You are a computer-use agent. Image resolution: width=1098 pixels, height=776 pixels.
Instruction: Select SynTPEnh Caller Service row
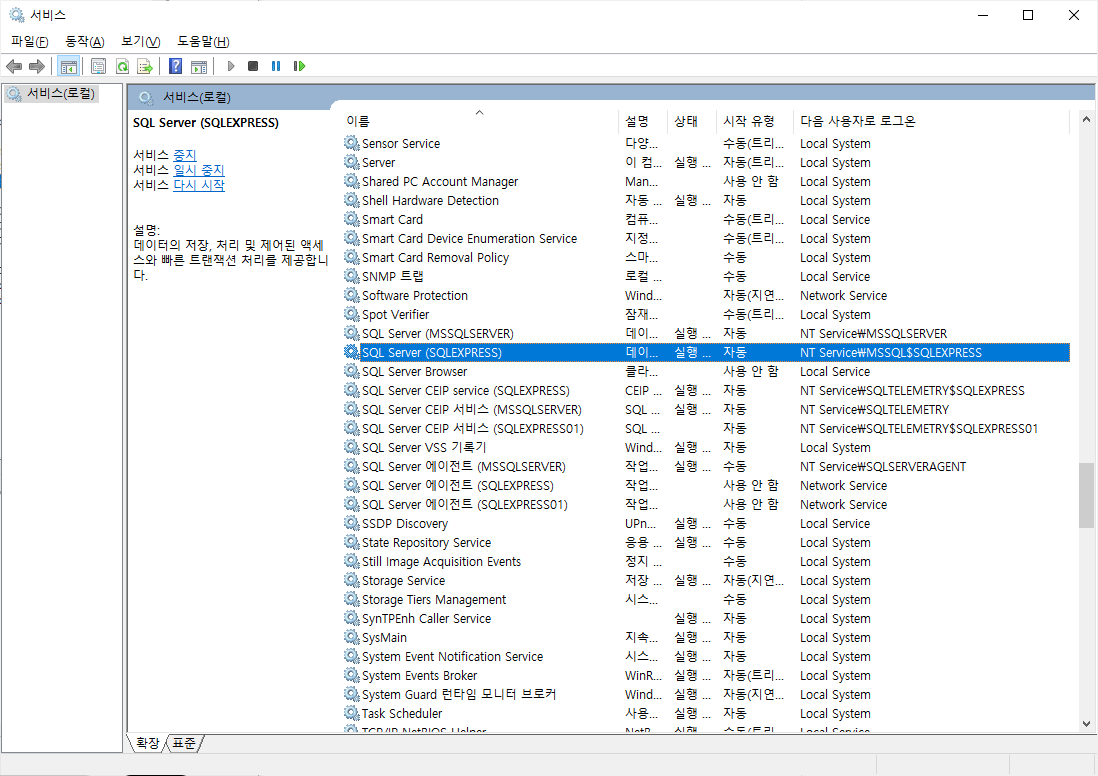[x=707, y=618]
